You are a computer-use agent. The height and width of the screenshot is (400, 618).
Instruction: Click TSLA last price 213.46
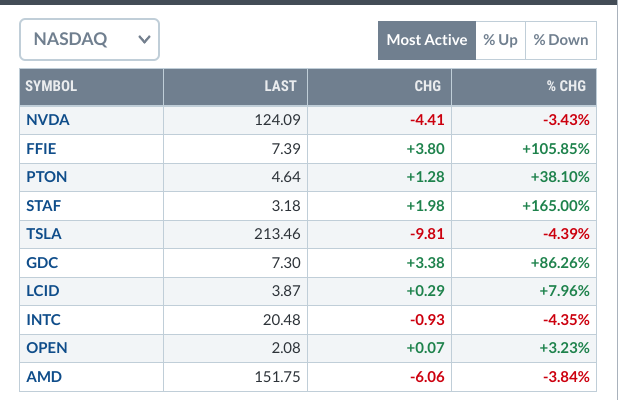(x=277, y=234)
